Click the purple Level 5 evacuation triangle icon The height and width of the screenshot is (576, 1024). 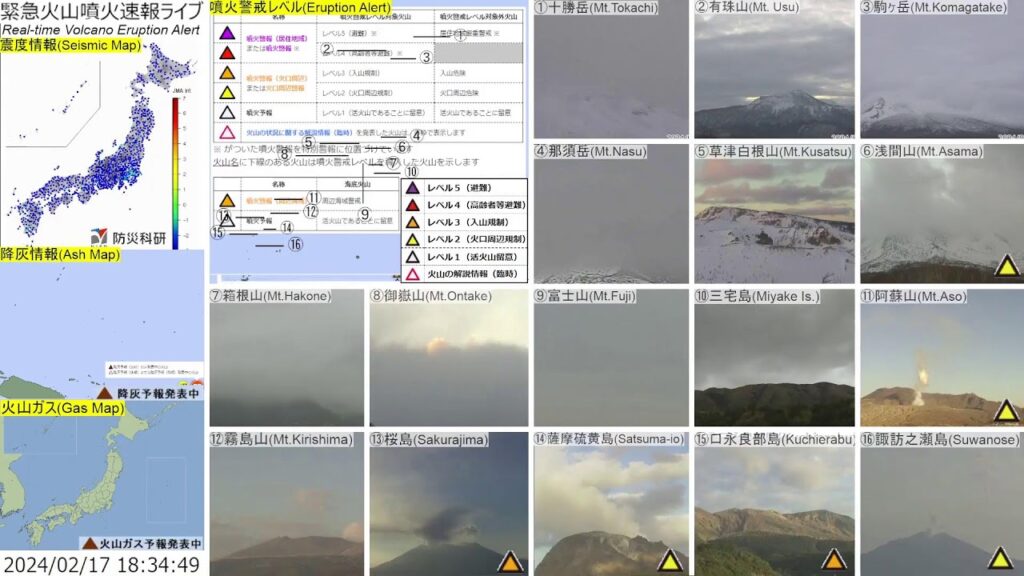pyautogui.click(x=412, y=189)
